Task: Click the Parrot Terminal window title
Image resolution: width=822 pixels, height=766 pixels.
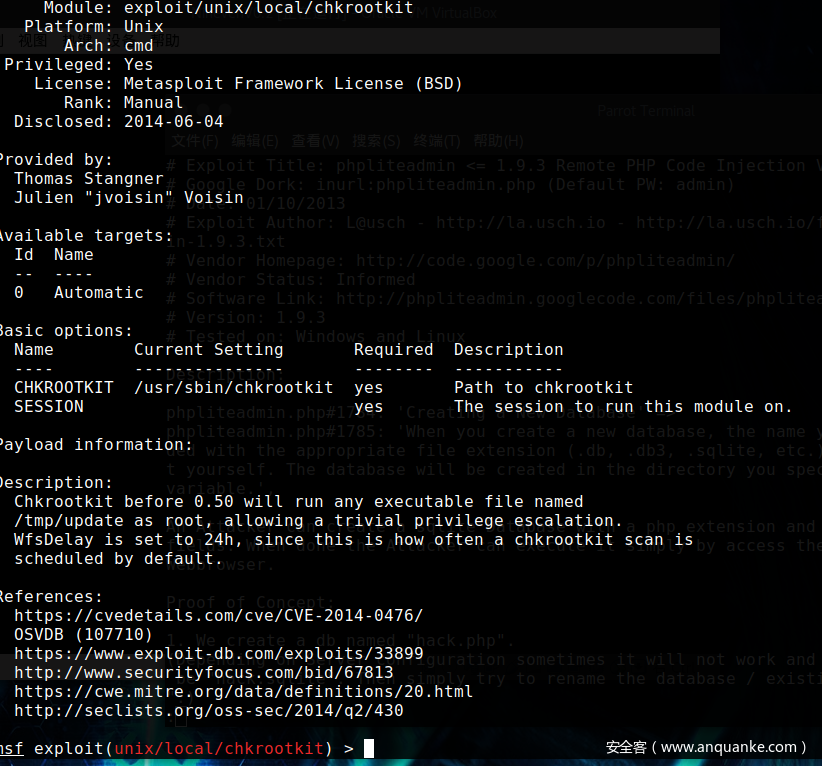Action: click(645, 111)
